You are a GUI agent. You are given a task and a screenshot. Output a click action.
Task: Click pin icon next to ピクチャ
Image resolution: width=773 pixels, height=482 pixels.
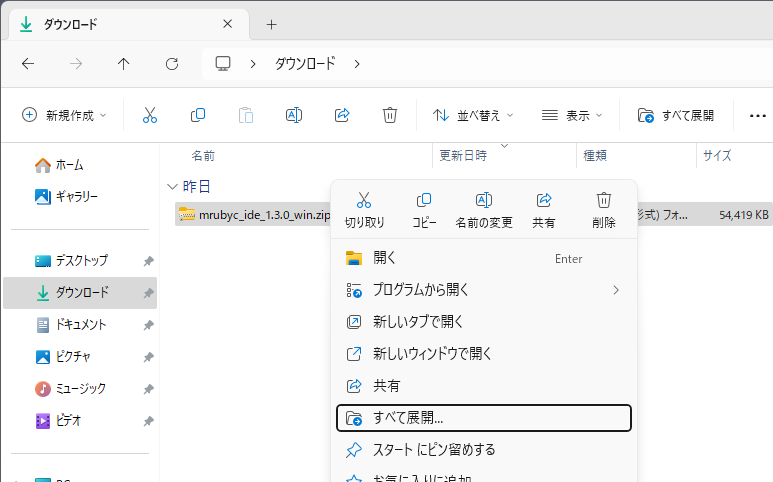pos(148,357)
